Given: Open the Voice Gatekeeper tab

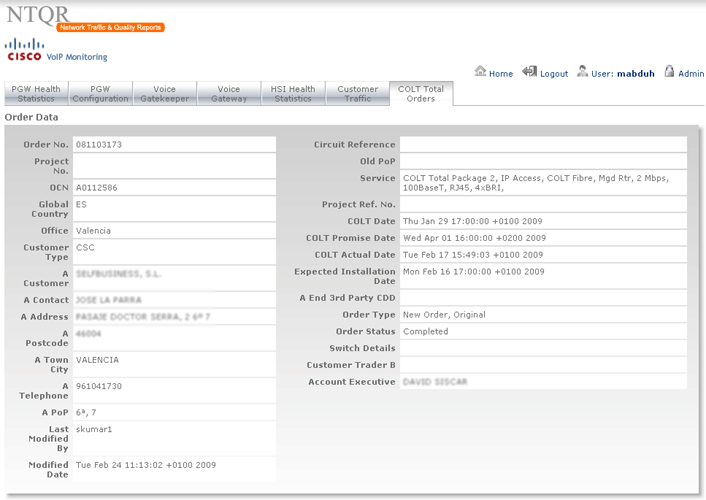Looking at the screenshot, I should [164, 94].
